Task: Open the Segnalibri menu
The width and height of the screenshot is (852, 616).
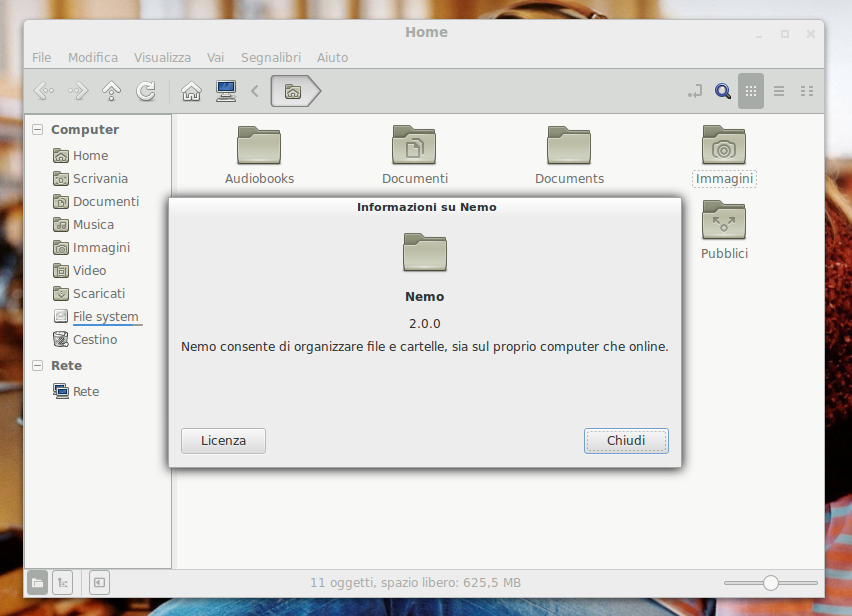Action: click(271, 58)
